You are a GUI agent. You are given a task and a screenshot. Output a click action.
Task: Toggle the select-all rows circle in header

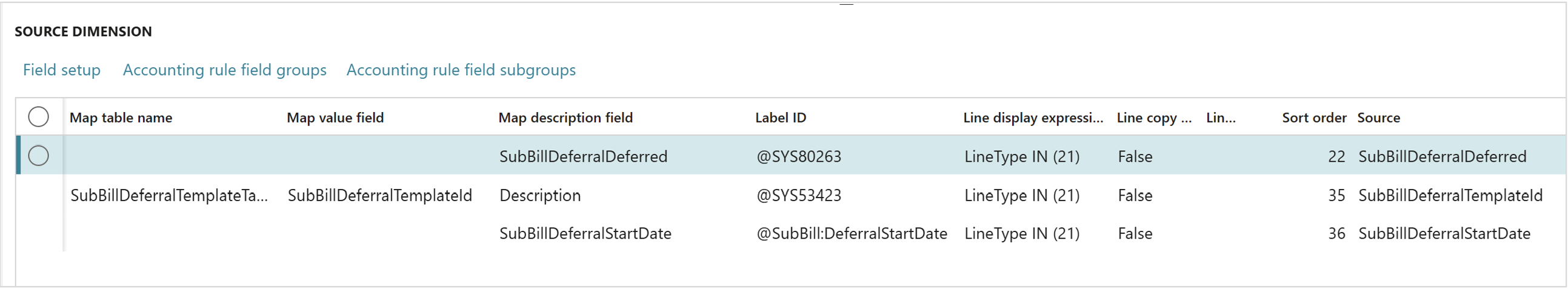pos(38,117)
